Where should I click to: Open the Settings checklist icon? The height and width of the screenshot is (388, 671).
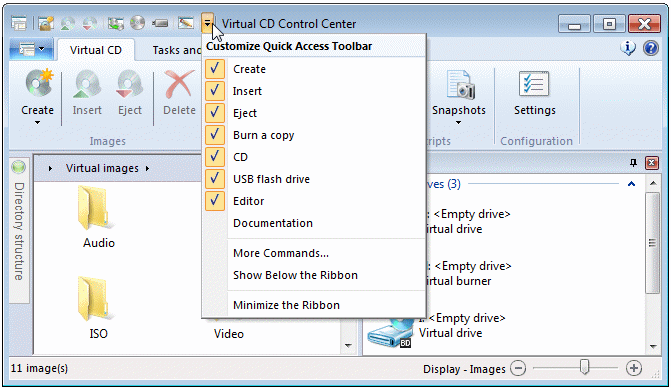coord(534,83)
